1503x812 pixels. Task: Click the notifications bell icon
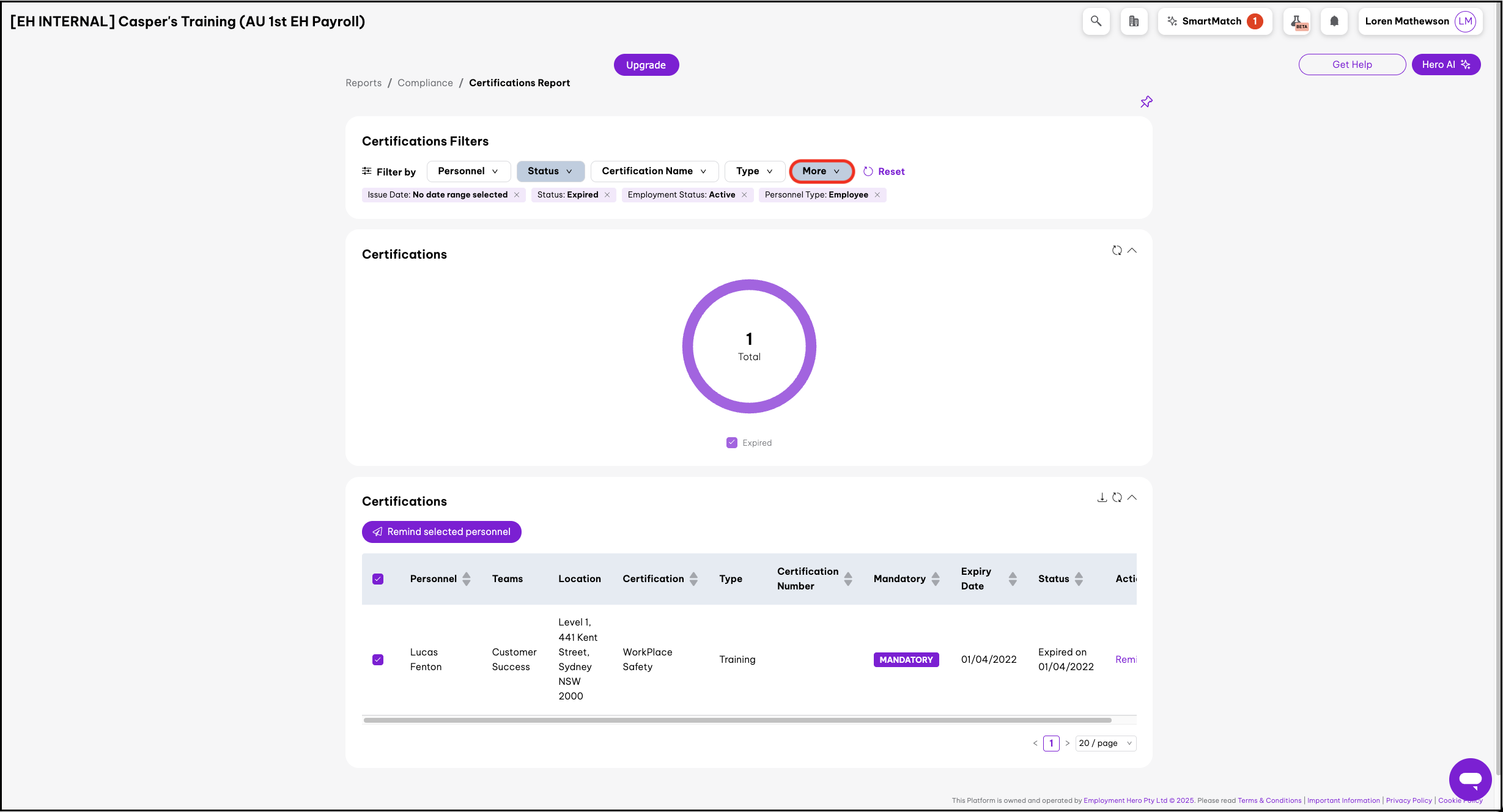click(1334, 21)
